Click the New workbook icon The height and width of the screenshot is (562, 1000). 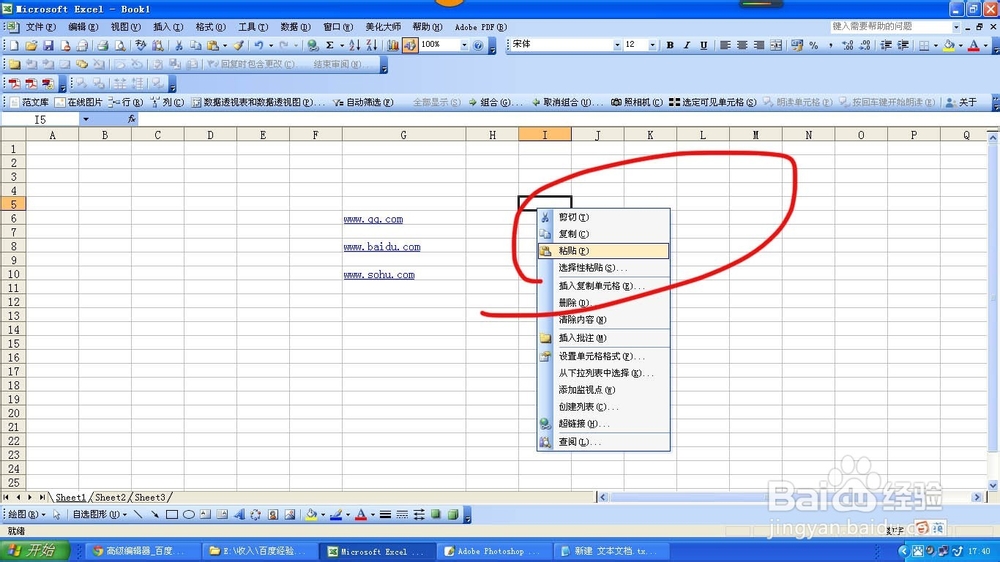tap(14, 45)
